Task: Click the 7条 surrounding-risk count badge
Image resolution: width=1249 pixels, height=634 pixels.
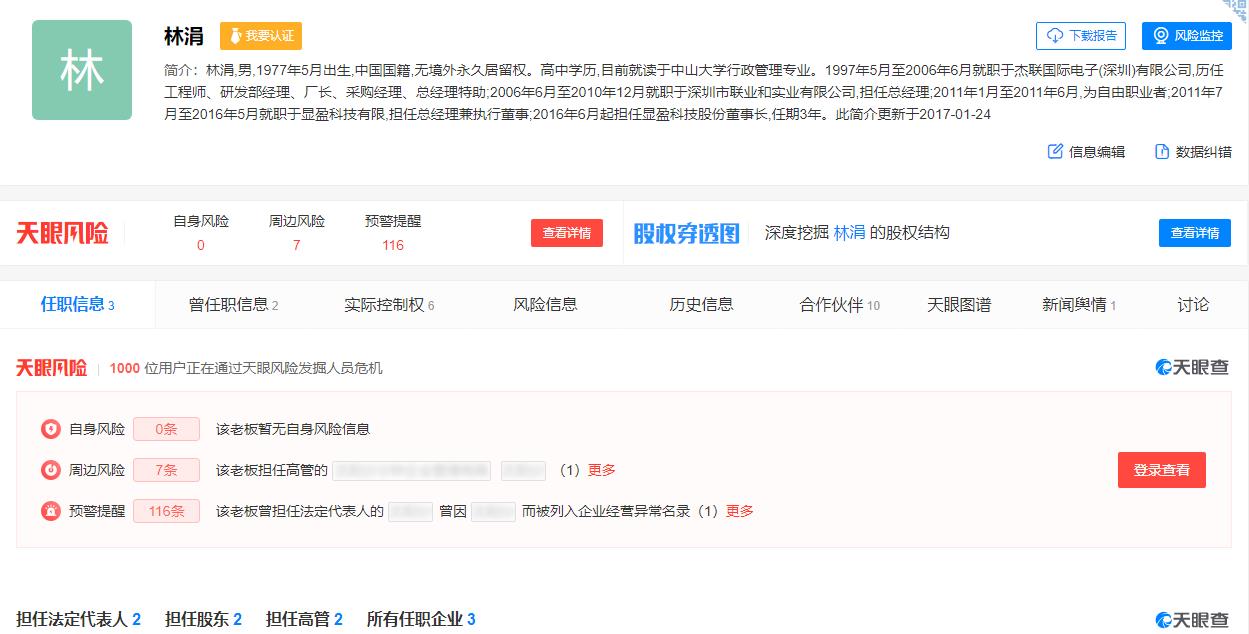Action: 166,470
